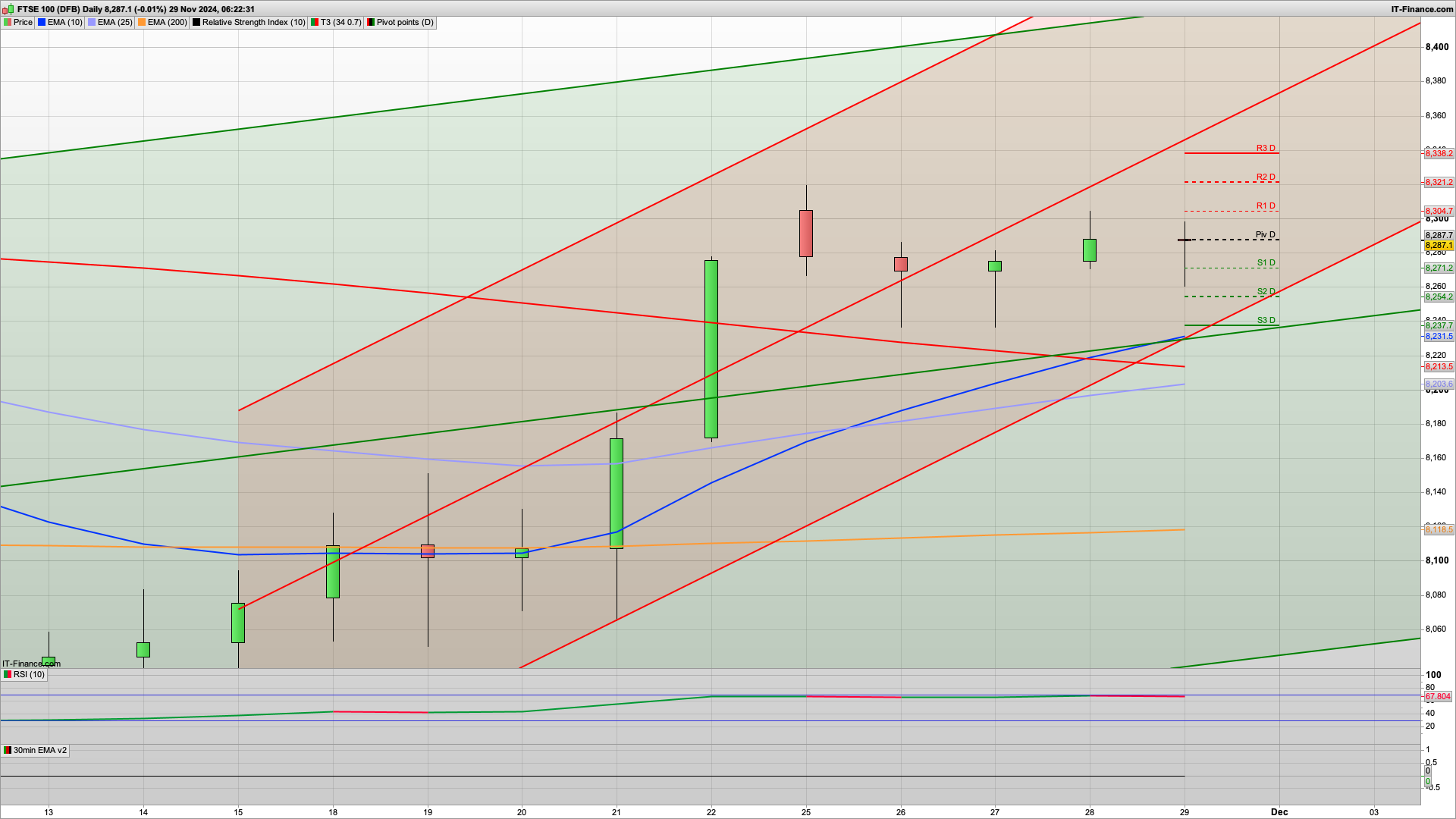This screenshot has width=1456, height=819.
Task: Click the black Relative Strength Index icon
Action: [196, 23]
